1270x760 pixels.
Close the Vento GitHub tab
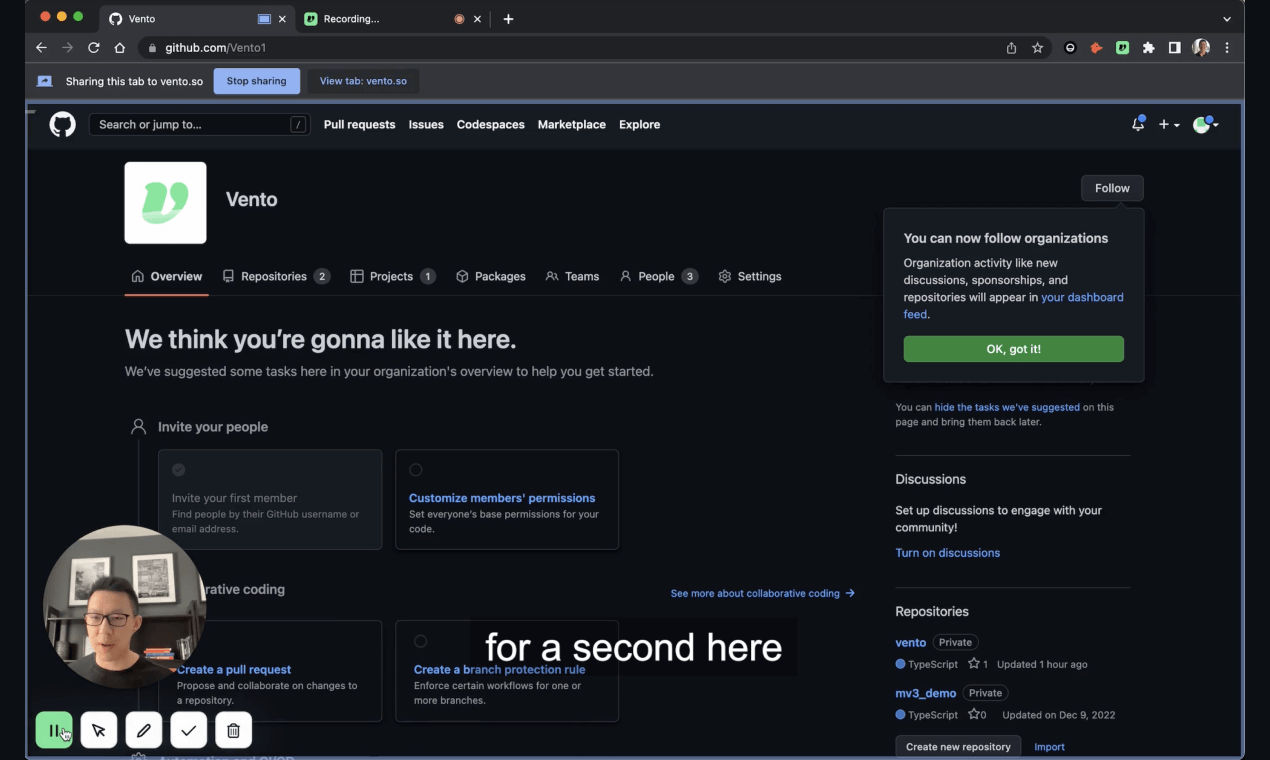(x=282, y=19)
